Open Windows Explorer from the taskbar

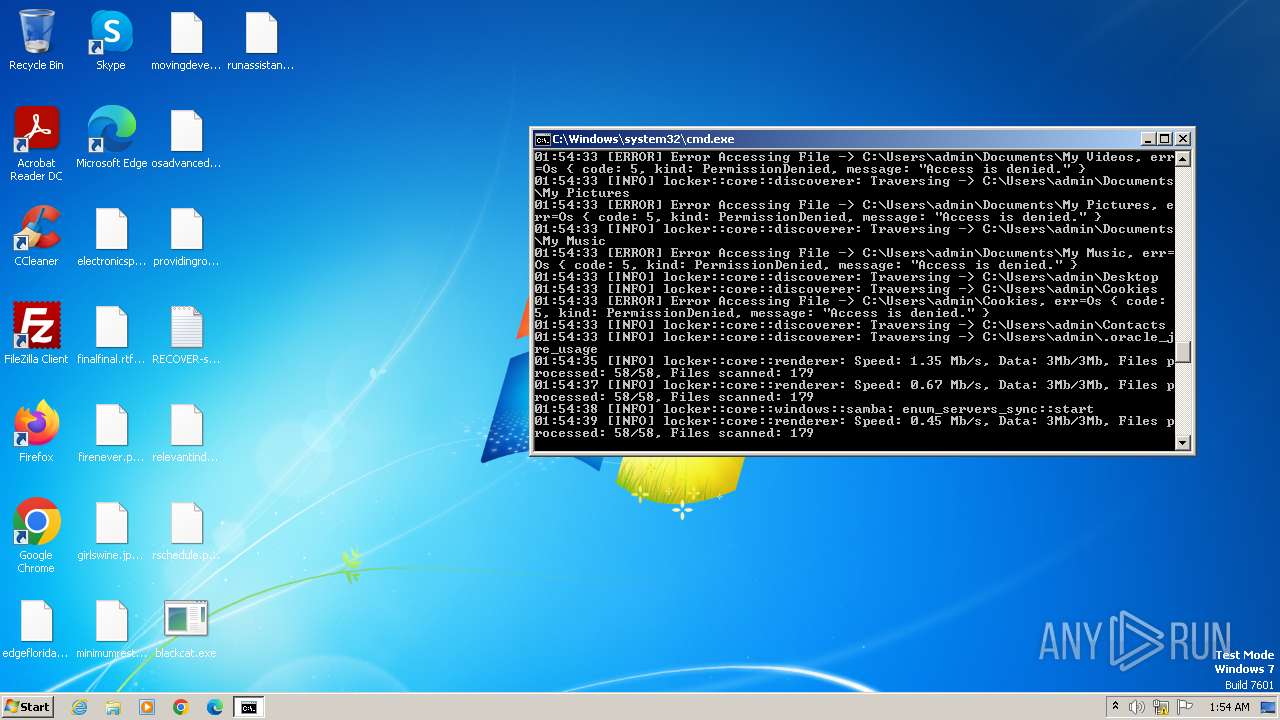click(x=113, y=707)
